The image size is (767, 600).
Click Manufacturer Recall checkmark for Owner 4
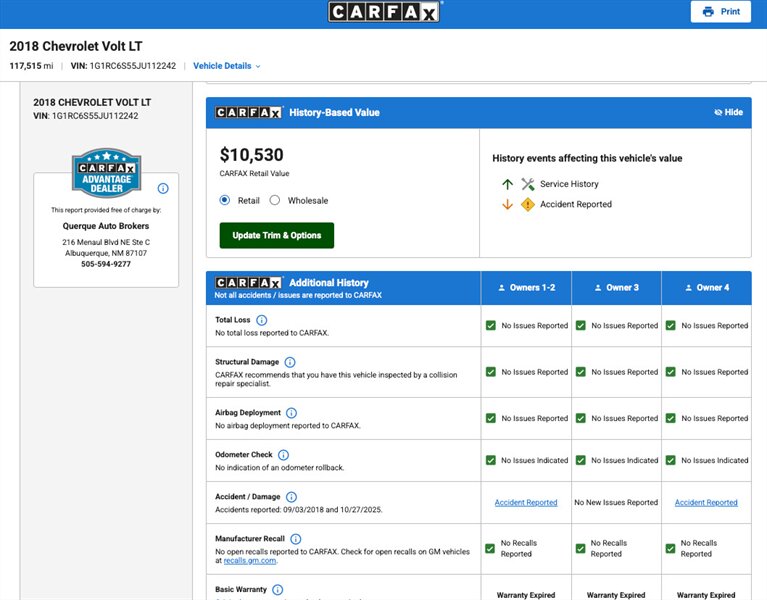tap(671, 549)
